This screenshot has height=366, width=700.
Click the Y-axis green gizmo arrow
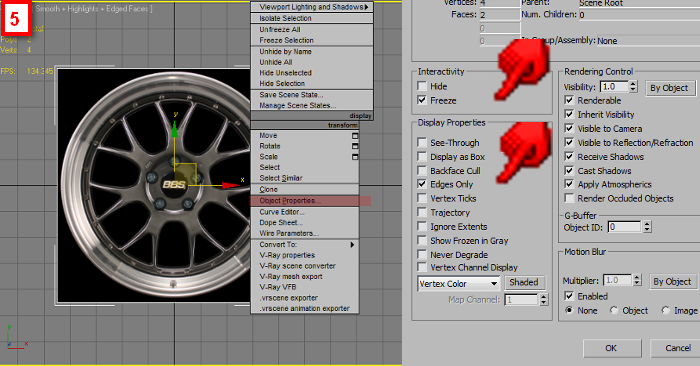click(175, 129)
